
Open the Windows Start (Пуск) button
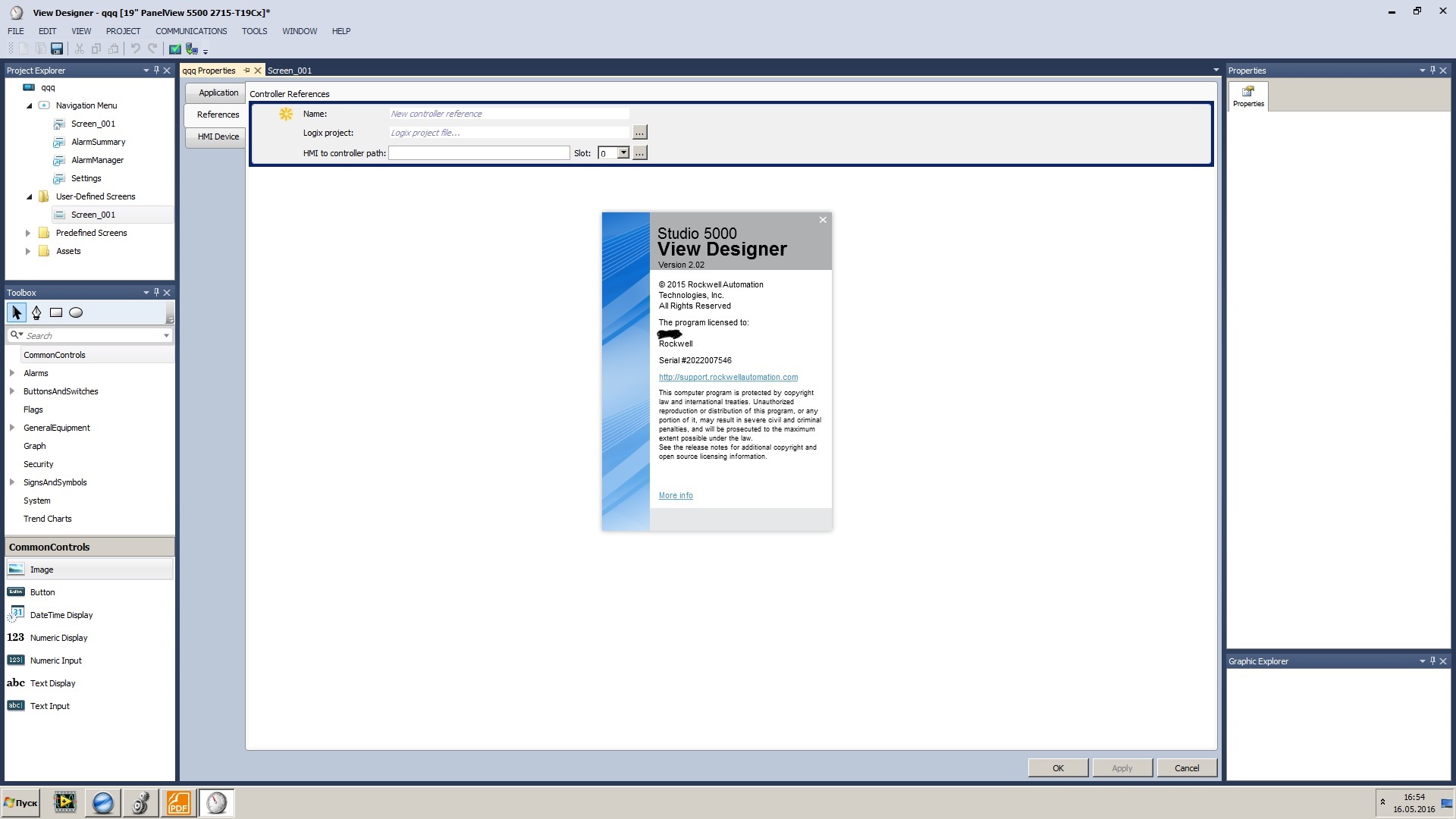pos(20,803)
